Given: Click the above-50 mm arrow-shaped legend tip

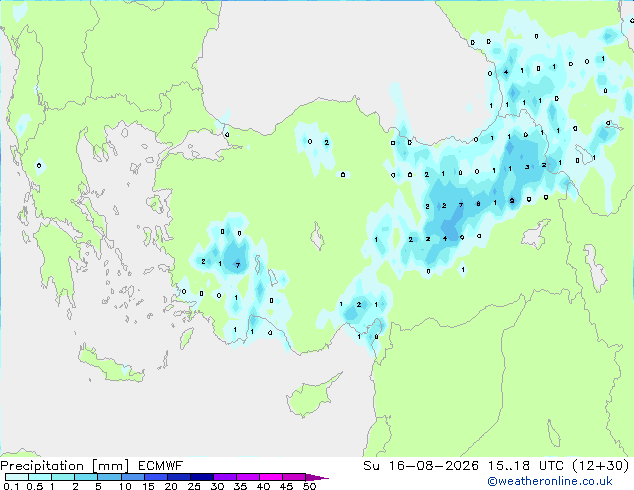Looking at the screenshot, I should tap(317, 477).
